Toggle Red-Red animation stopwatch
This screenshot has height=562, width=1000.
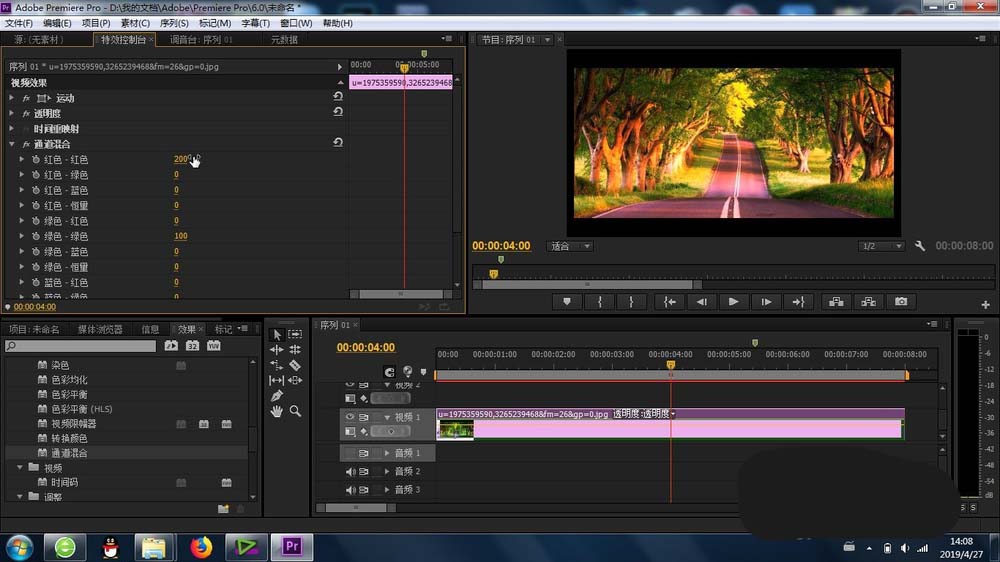click(36, 159)
